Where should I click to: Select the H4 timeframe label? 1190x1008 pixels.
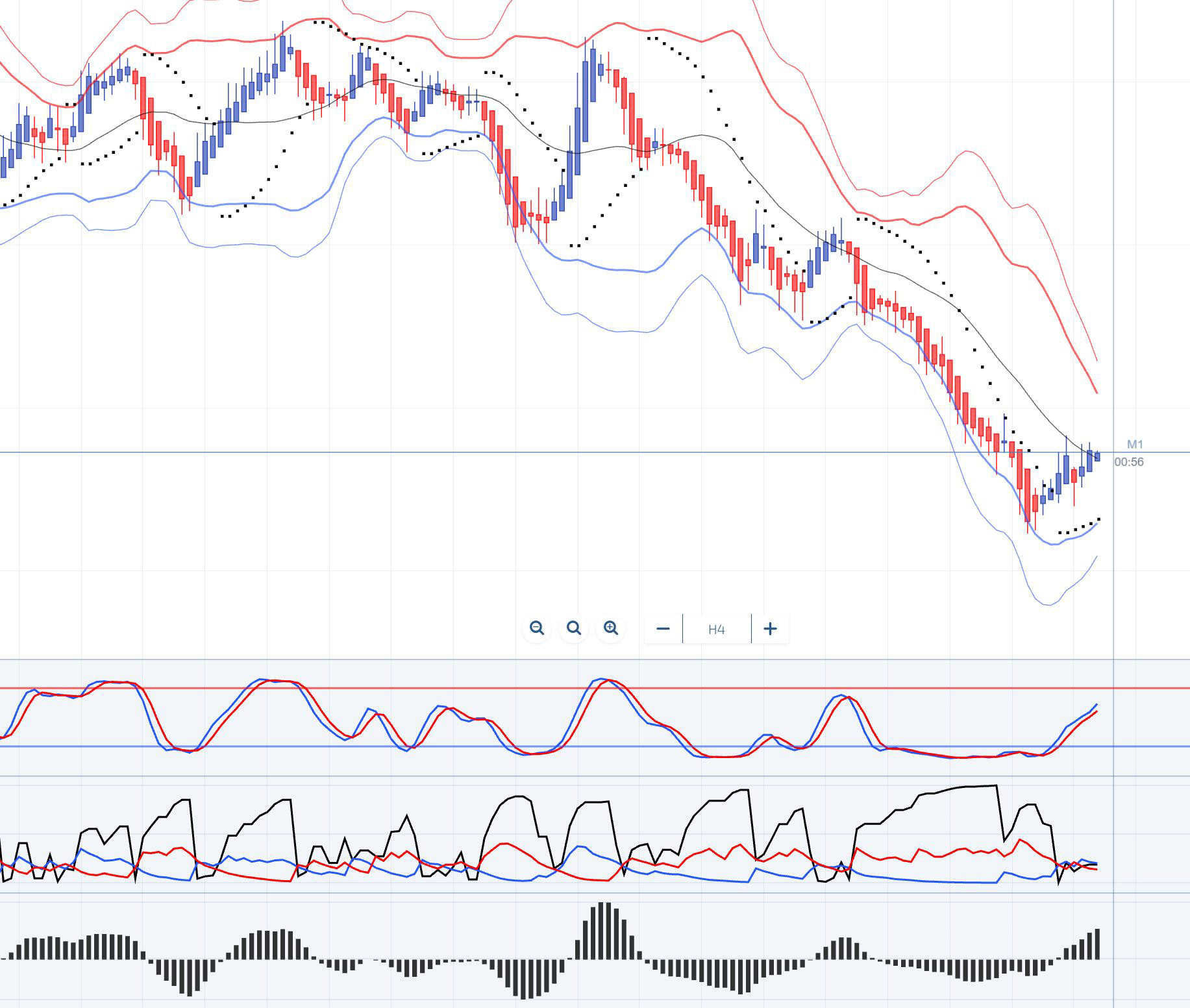(716, 629)
